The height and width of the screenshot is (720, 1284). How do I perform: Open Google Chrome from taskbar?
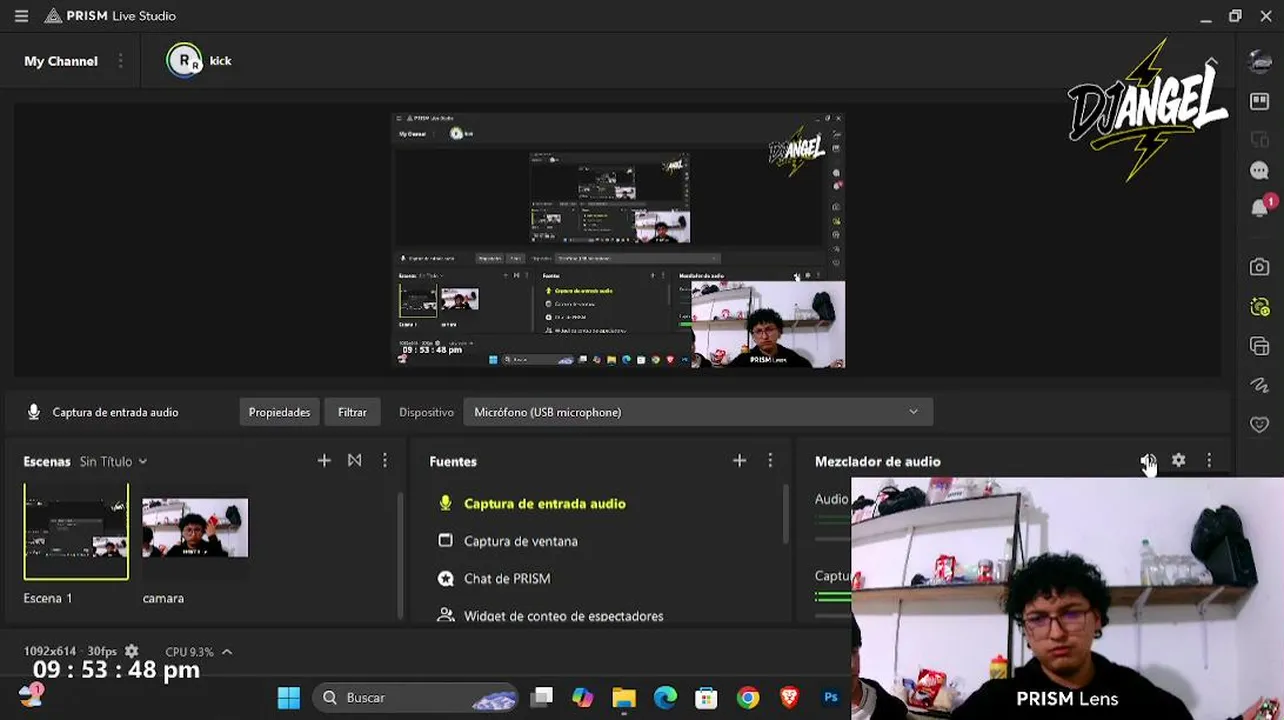click(748, 698)
